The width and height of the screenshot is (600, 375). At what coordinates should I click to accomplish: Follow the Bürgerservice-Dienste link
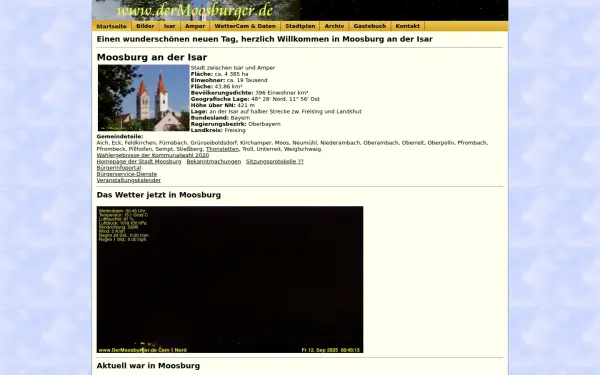pyautogui.click(x=127, y=174)
